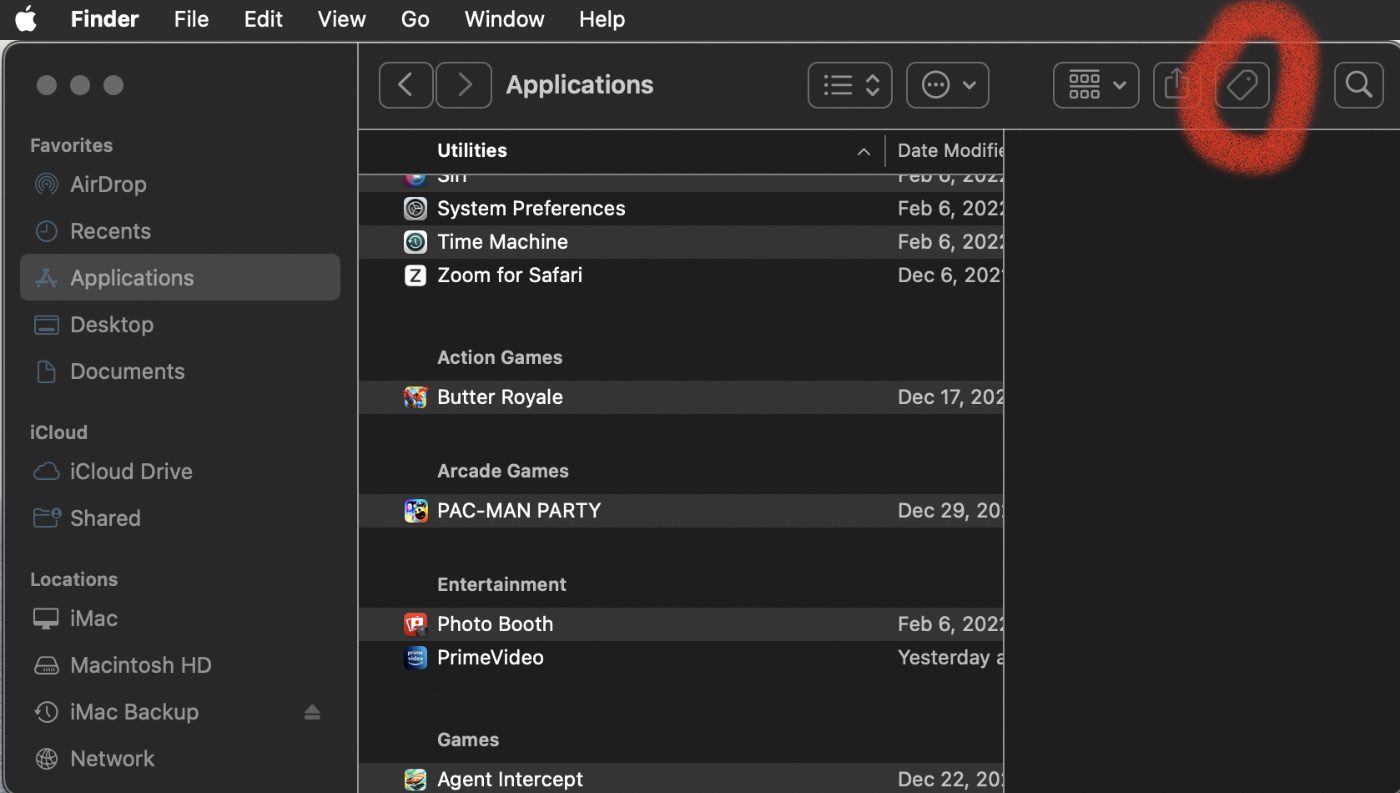Viewport: 1400px width, 793px height.
Task: Select iCloud Drive in the sidebar
Action: click(180, 471)
